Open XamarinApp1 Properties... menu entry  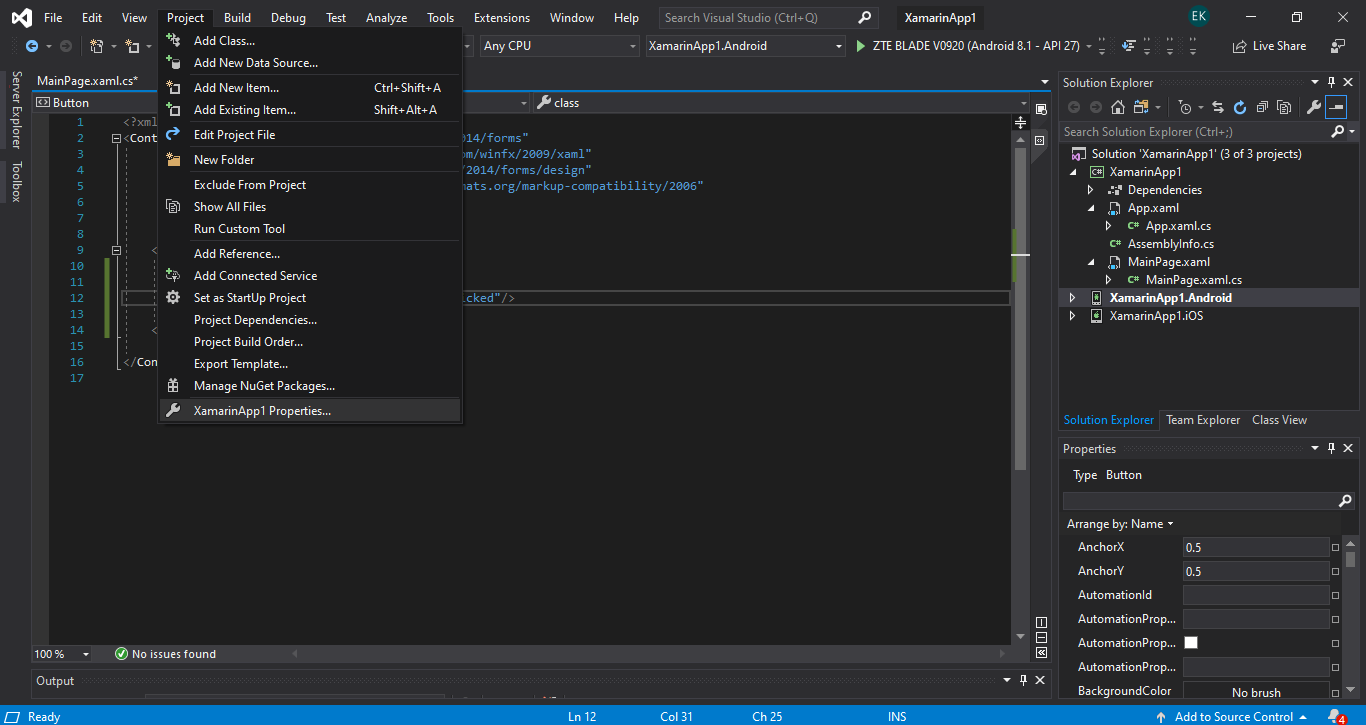click(x=310, y=411)
